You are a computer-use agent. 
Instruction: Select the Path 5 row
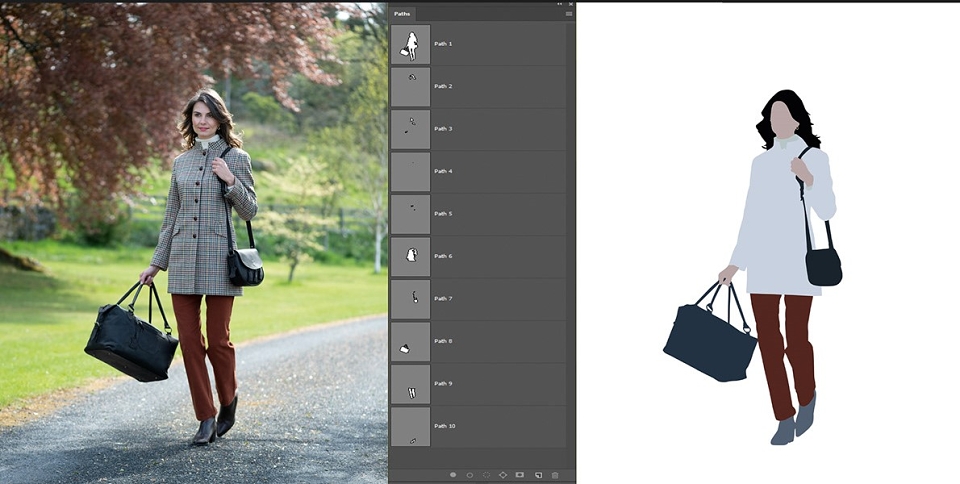tap(478, 214)
